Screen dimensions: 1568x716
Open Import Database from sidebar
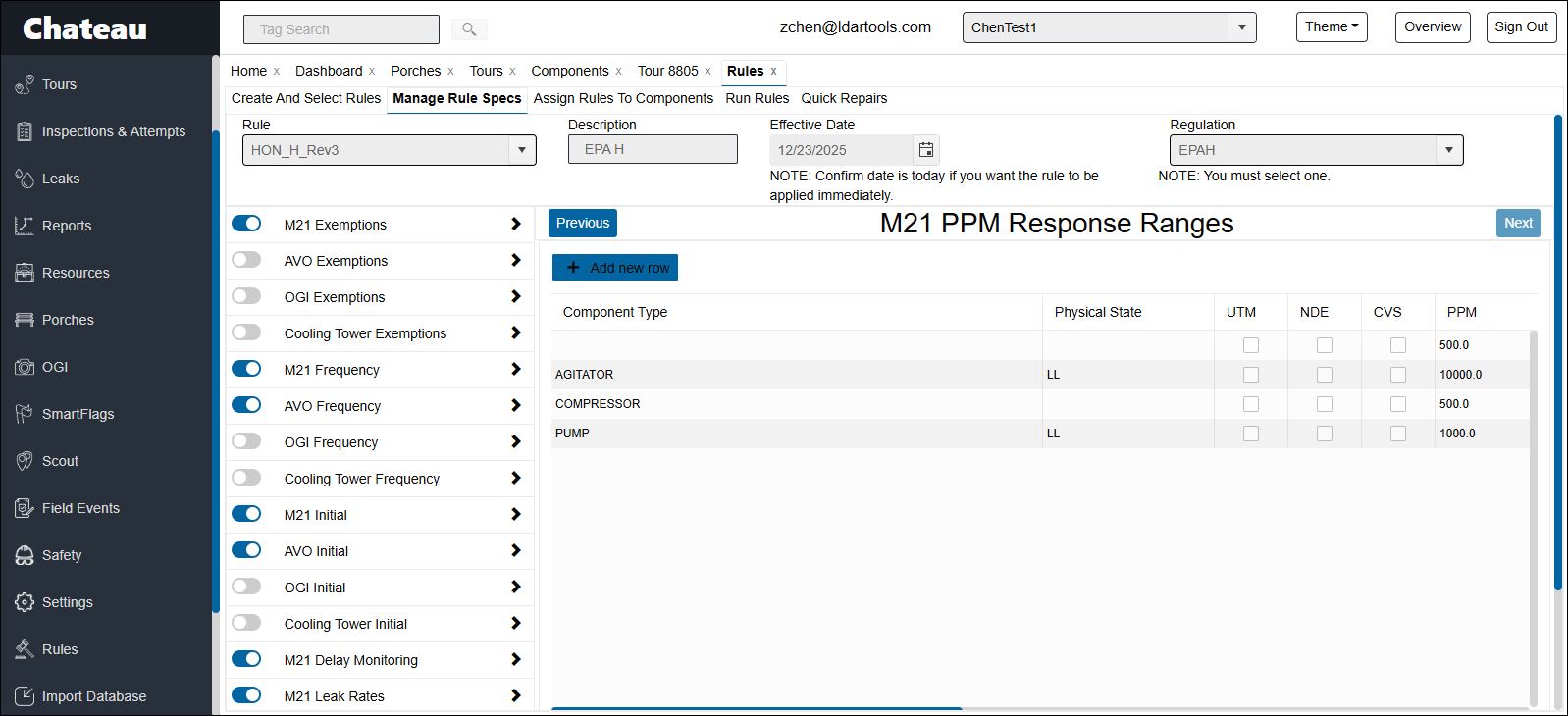(x=94, y=696)
